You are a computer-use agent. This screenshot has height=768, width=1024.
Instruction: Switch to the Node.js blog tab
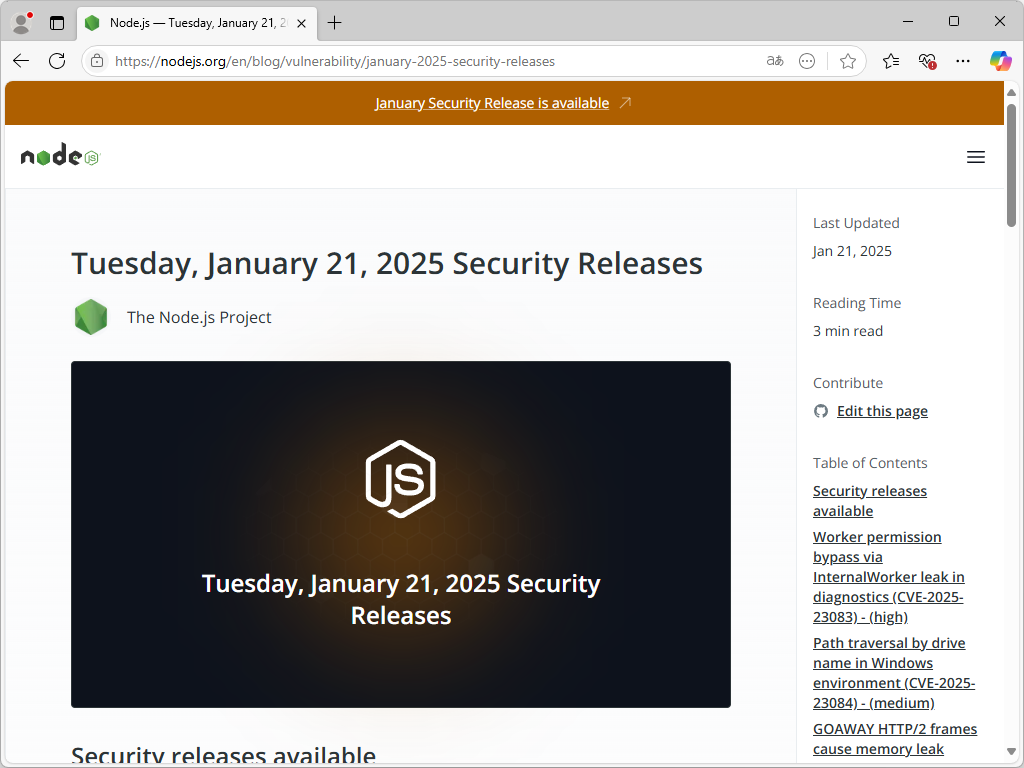[x=190, y=22]
